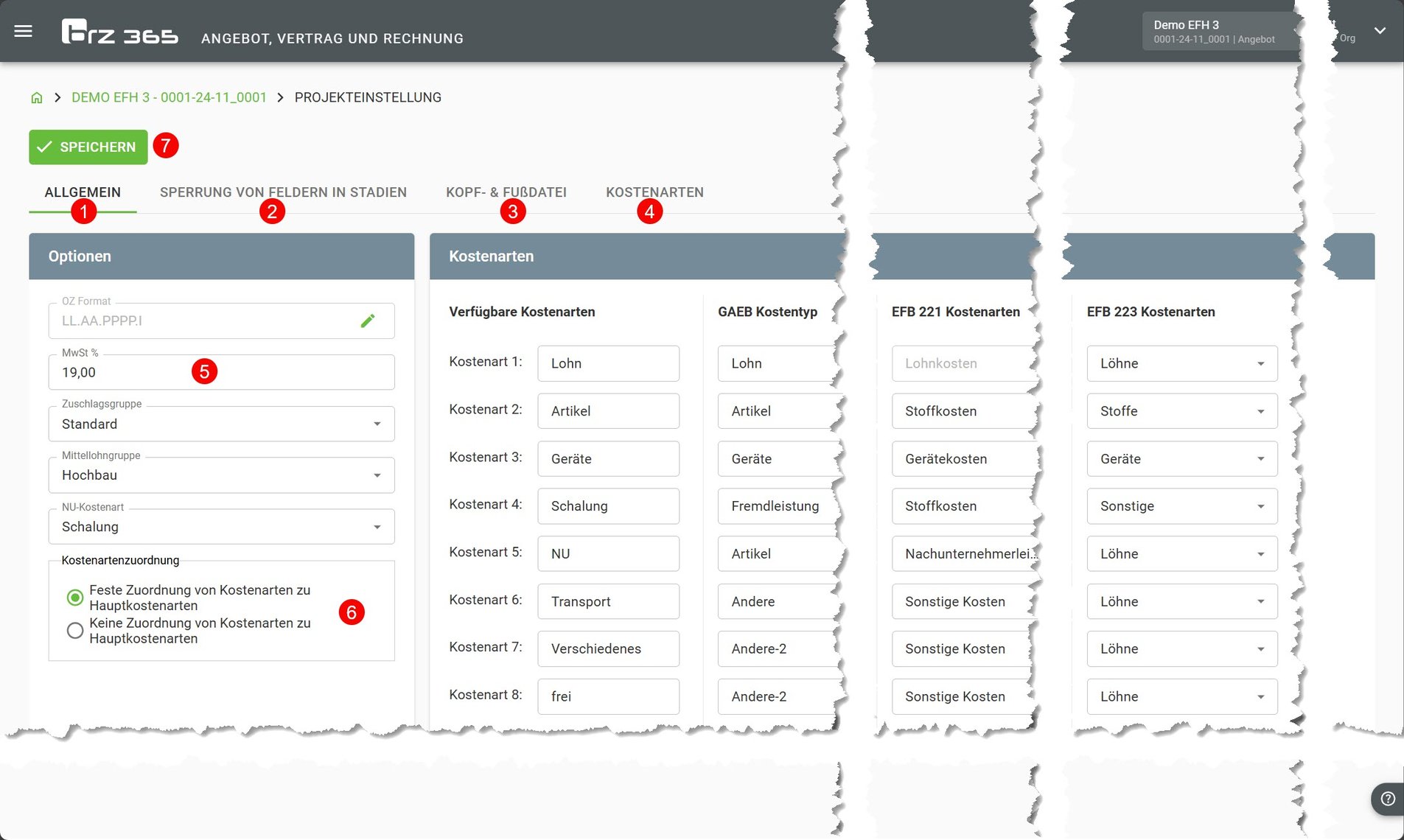Switch to Kopf- & Fußdatei tab

point(506,192)
